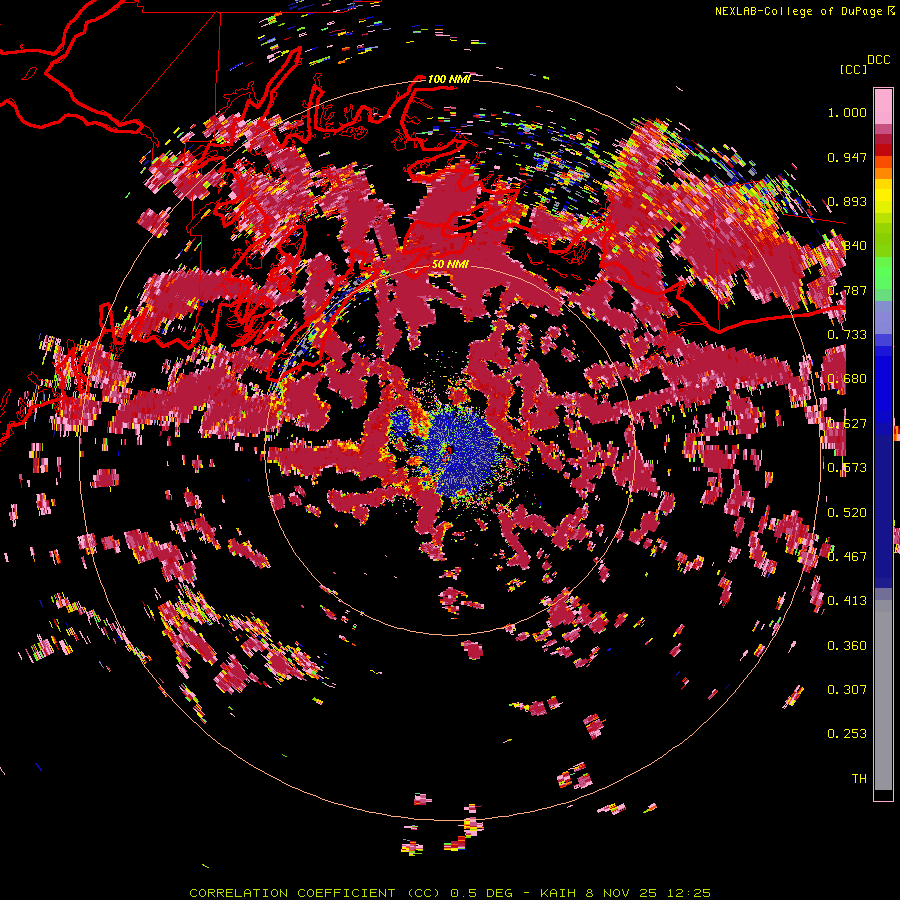Click the 0.520 scale value

tap(847, 513)
